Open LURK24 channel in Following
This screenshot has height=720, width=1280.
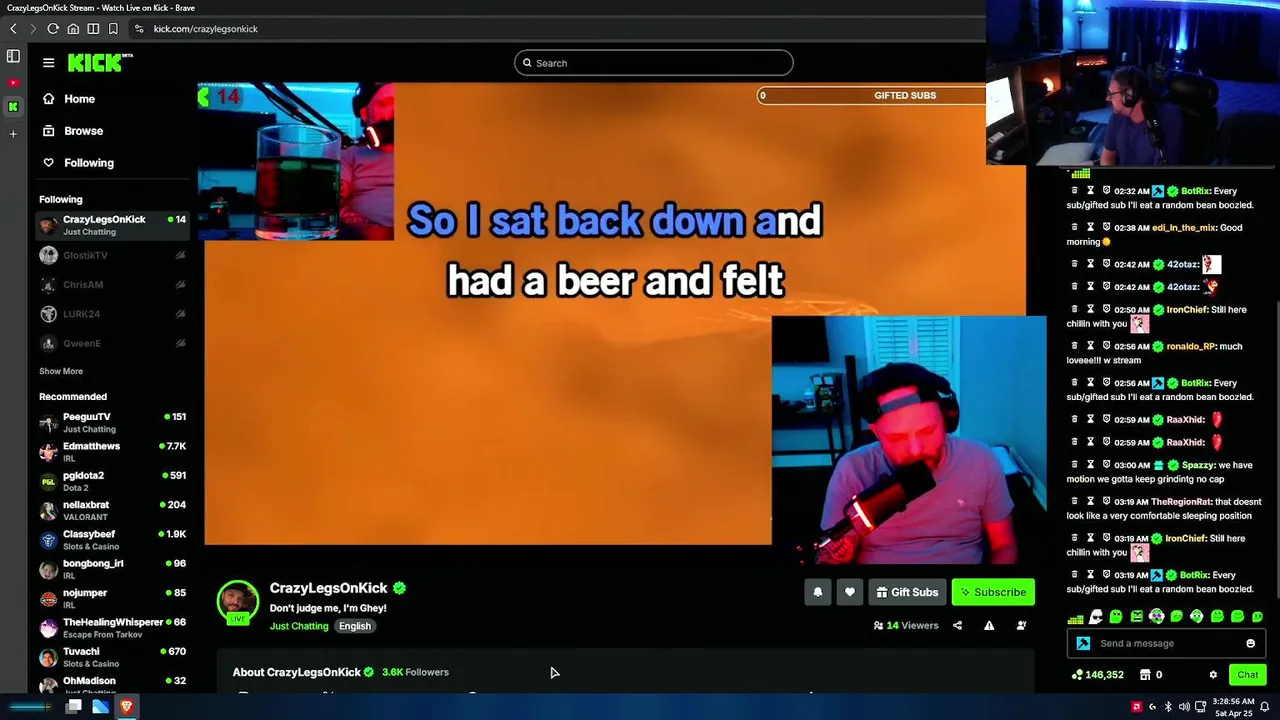point(112,314)
